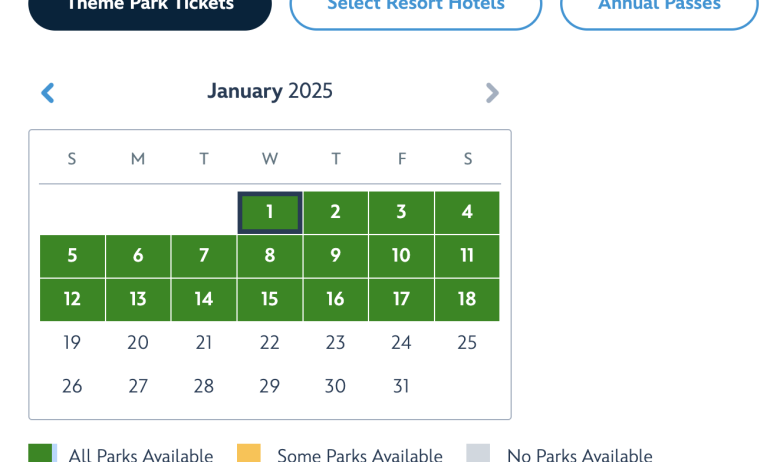Click yellow Some Parks Available swatch
Viewport: 770px width, 462px height.
(x=249, y=453)
